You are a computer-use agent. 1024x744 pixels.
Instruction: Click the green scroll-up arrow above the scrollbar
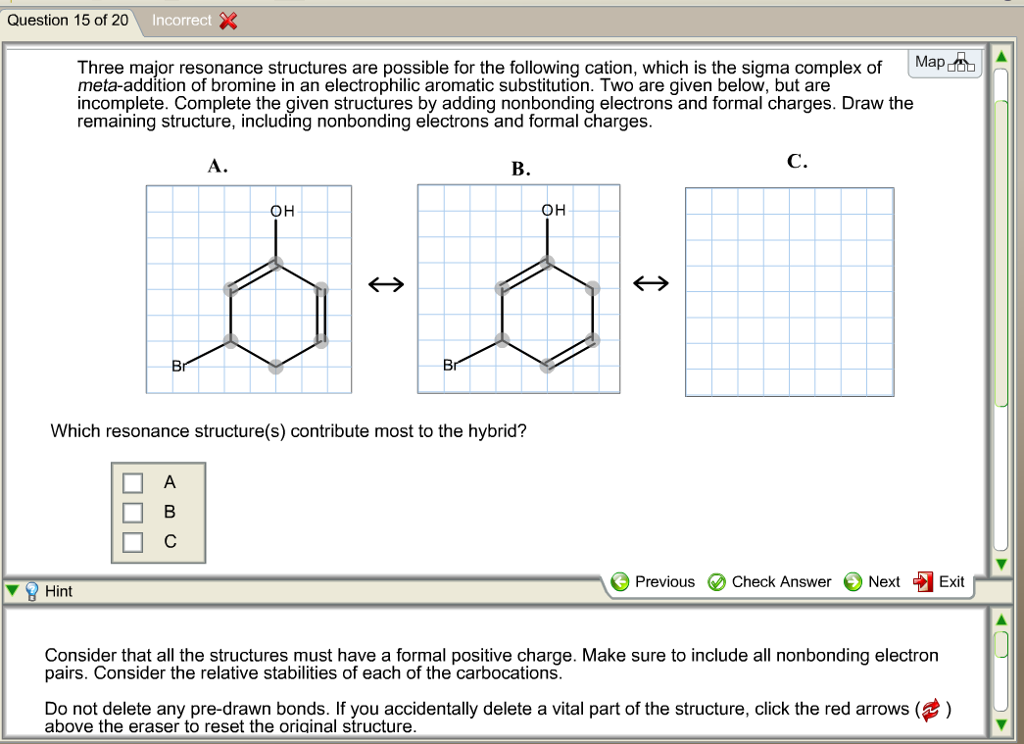click(x=1001, y=57)
